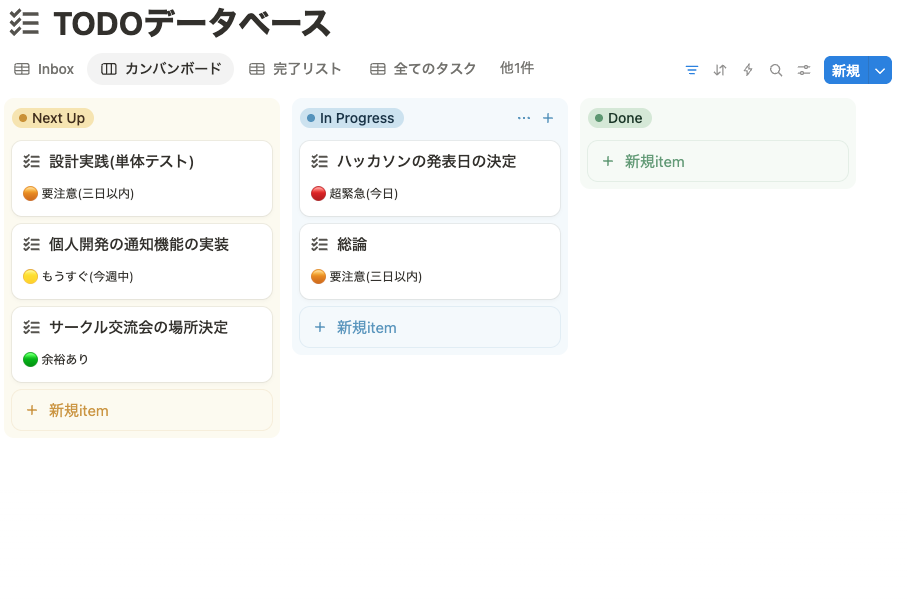Open In Progress column options ellipsis

(523, 118)
